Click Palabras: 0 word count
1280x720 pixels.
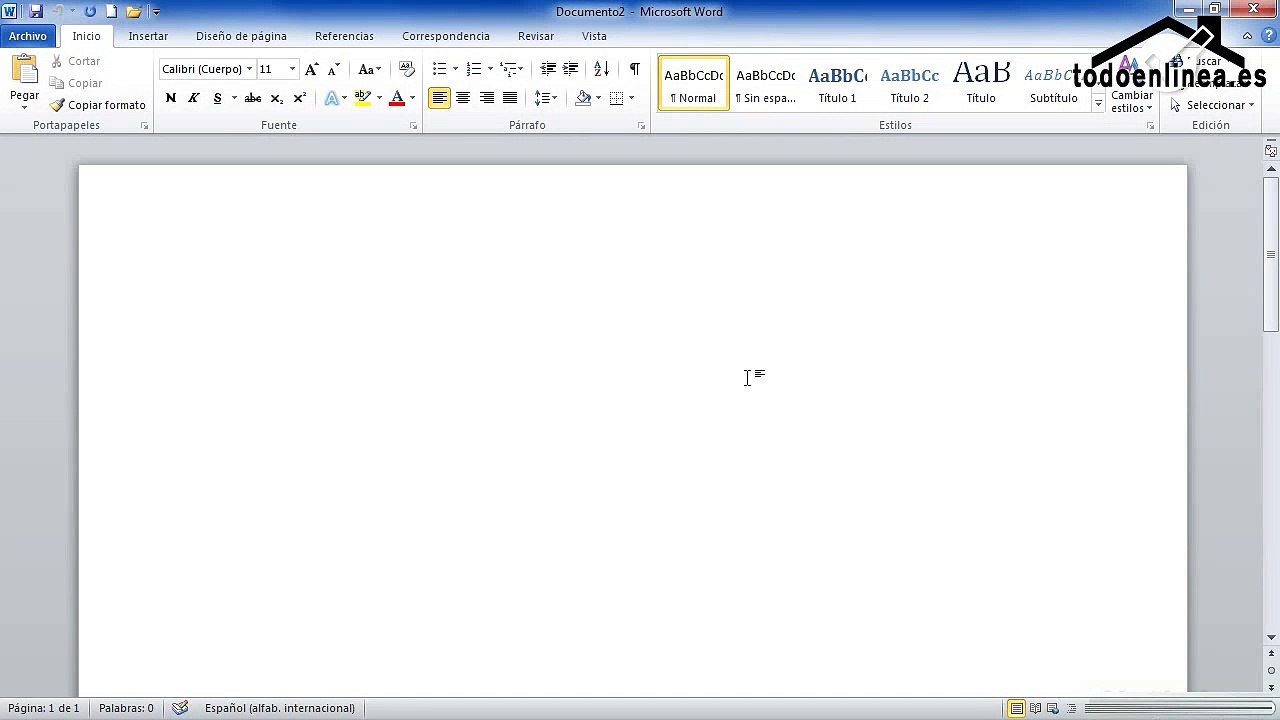(126, 708)
